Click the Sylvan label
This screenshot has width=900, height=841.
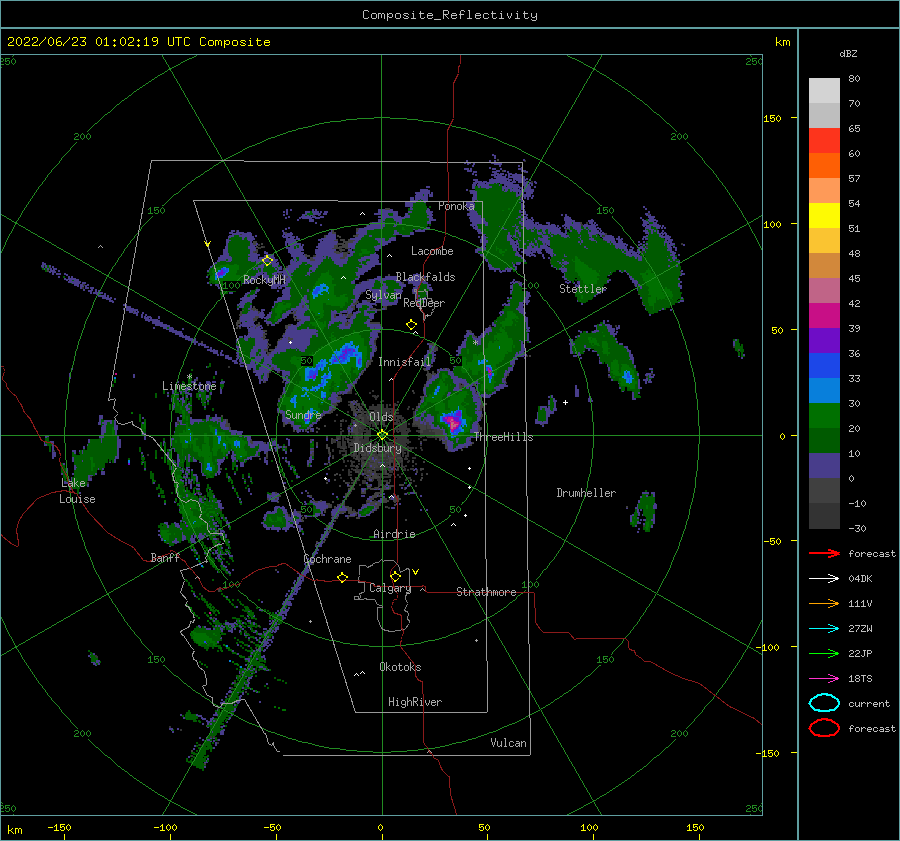coord(383,295)
